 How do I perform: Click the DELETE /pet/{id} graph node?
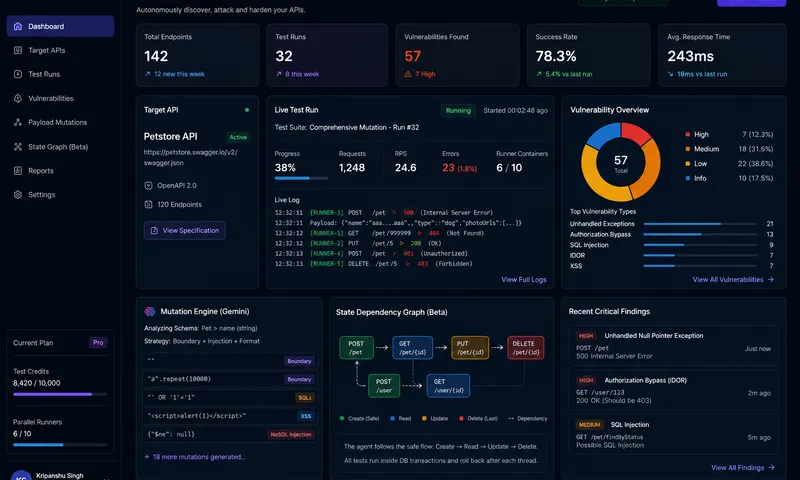(x=526, y=348)
